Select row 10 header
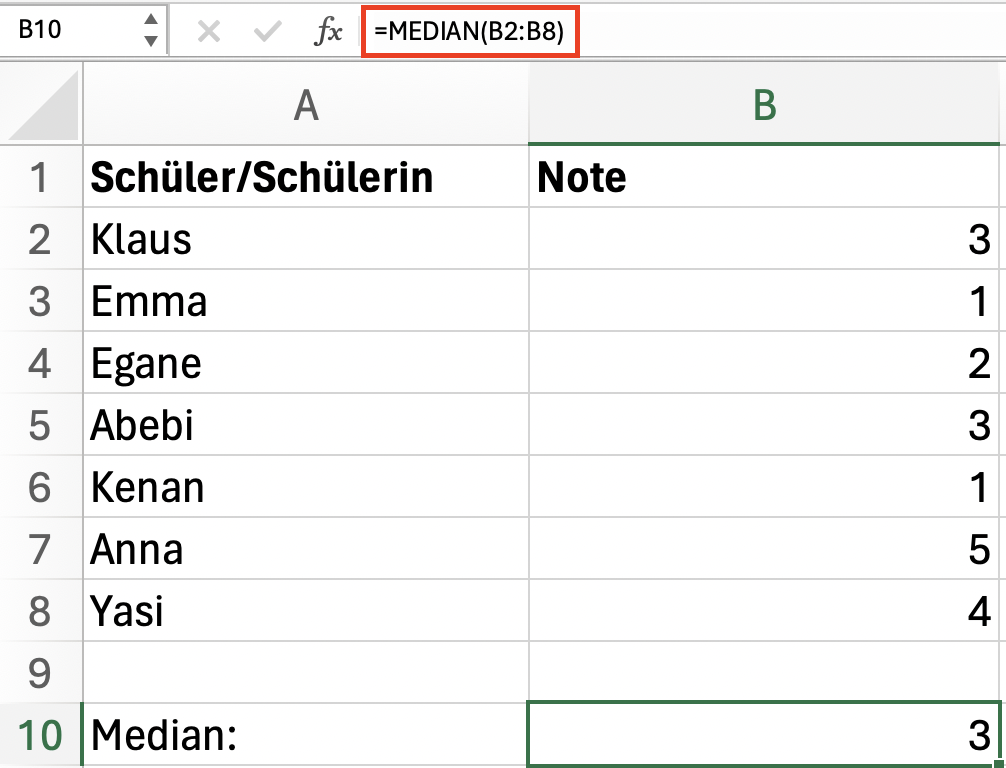Viewport: 1006px width, 768px height. [x=41, y=735]
